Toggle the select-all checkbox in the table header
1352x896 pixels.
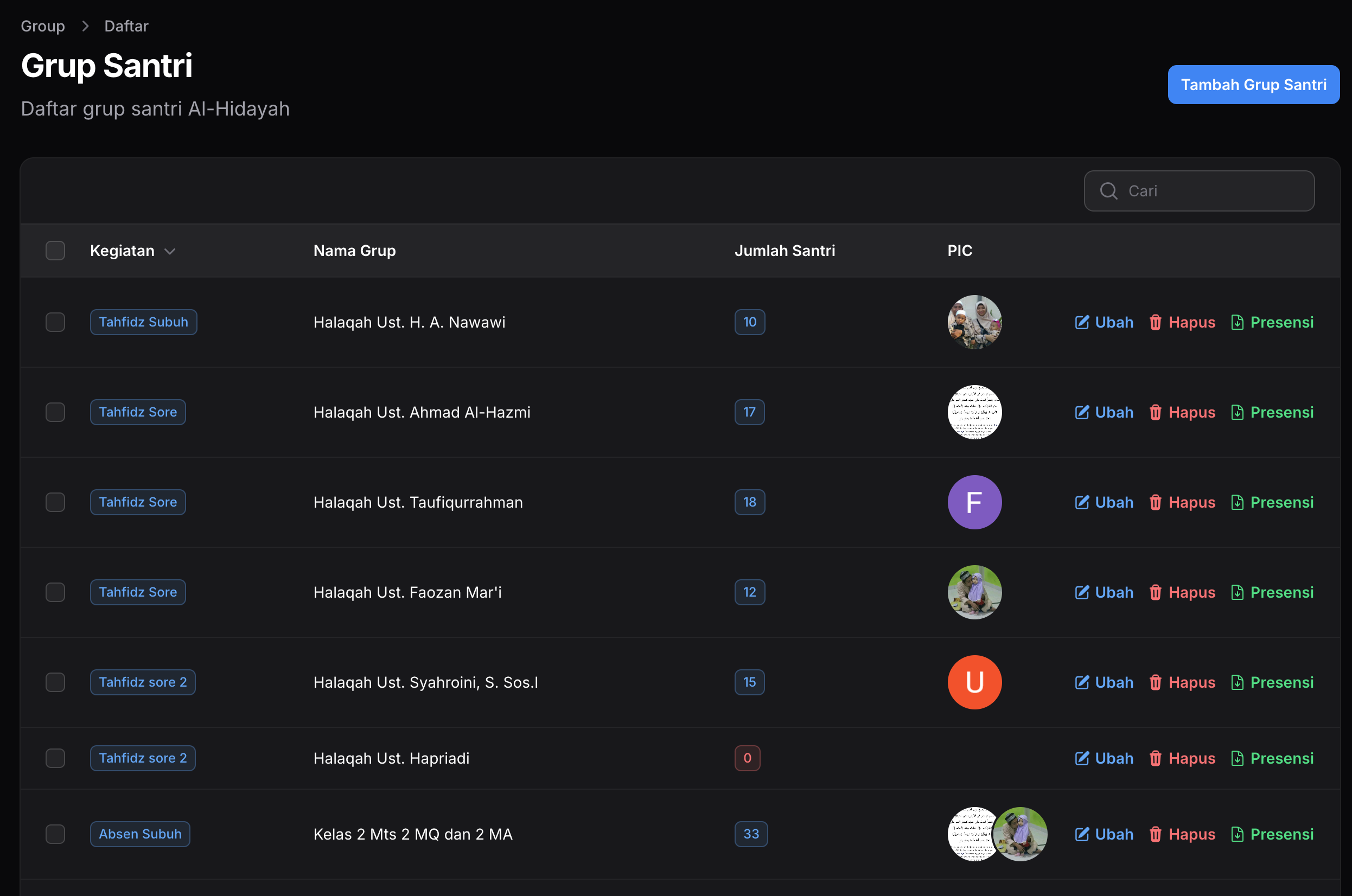[x=55, y=251]
